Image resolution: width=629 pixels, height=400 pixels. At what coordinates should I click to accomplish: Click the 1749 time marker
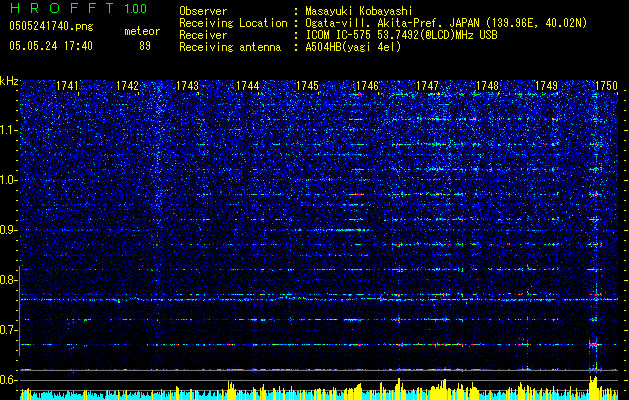[x=547, y=86]
